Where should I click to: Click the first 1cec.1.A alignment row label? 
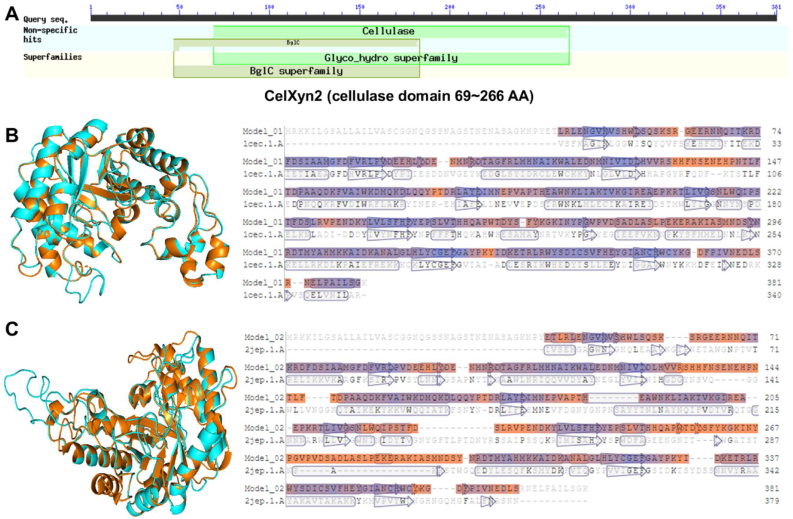[x=262, y=144]
